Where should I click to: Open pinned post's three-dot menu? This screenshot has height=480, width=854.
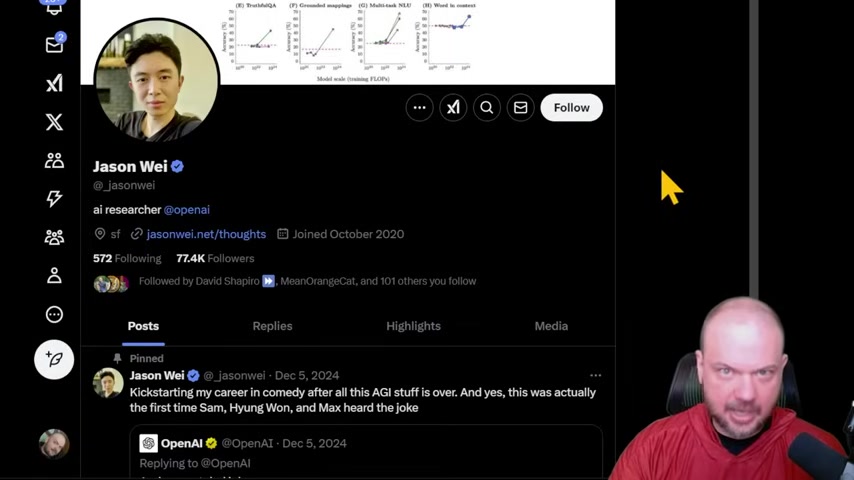tap(595, 375)
